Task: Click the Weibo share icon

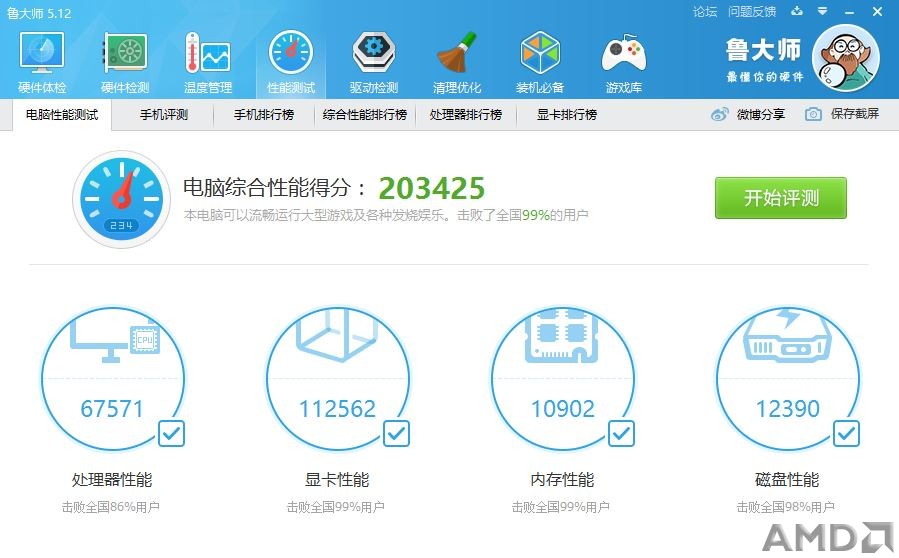Action: coord(720,114)
